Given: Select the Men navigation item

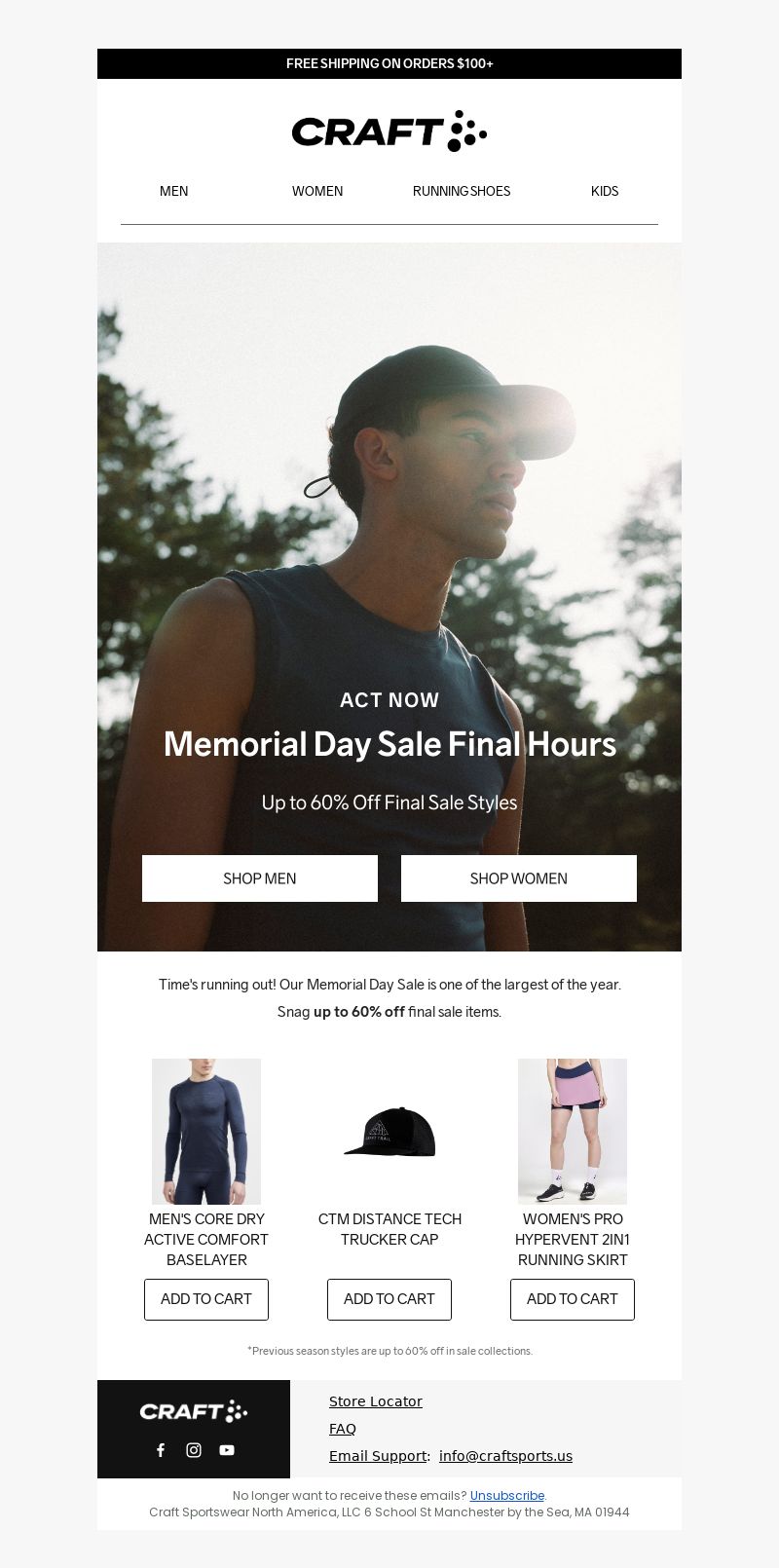Looking at the screenshot, I should pos(174,191).
